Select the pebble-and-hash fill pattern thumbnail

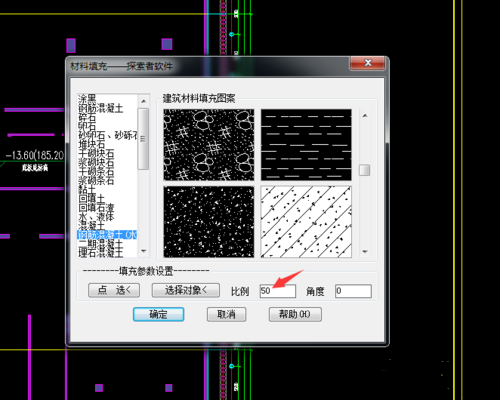(x=209, y=145)
